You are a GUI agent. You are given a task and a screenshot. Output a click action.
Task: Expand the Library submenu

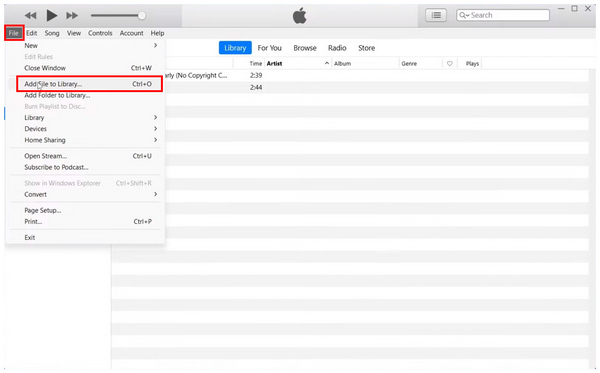pos(85,117)
